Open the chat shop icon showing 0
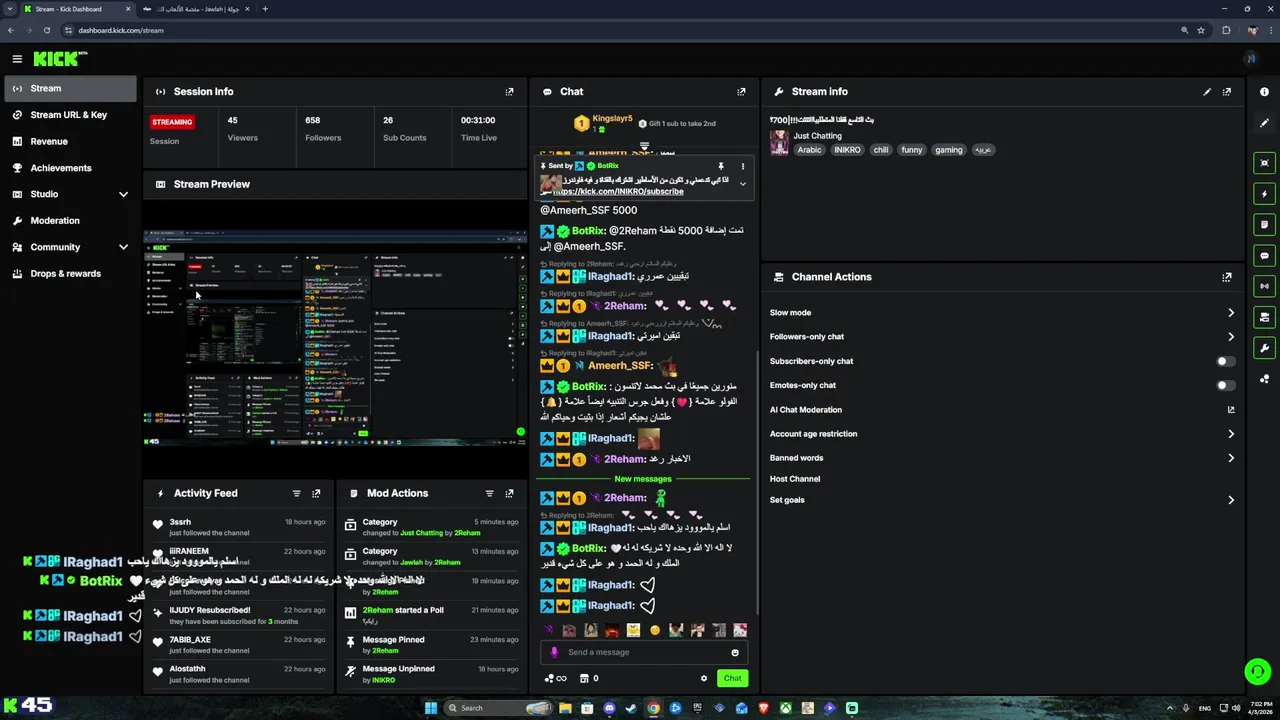 coord(589,678)
